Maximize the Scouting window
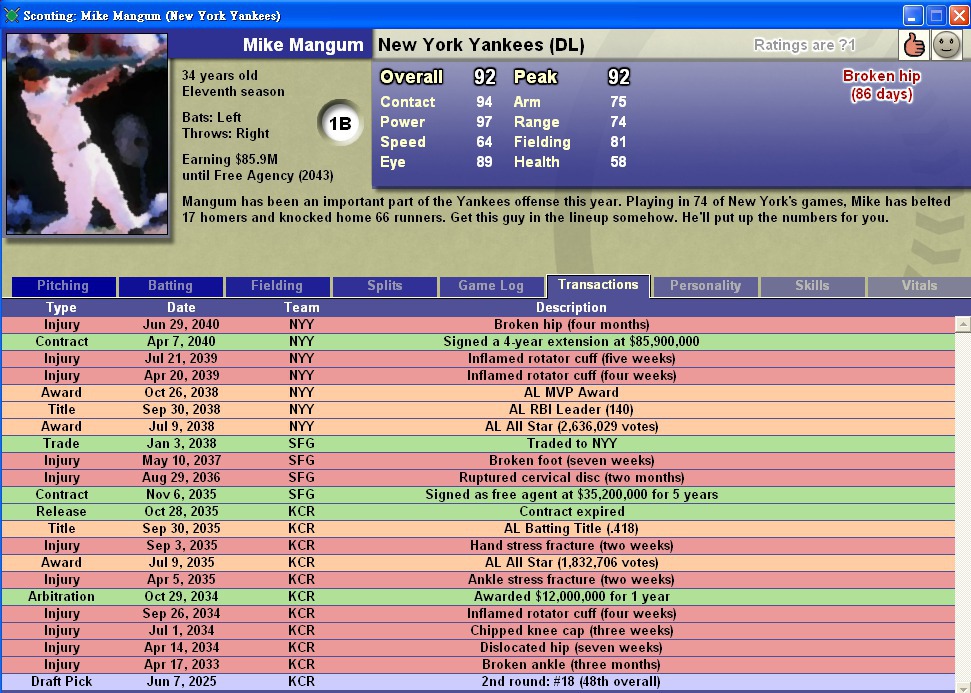 [936, 15]
